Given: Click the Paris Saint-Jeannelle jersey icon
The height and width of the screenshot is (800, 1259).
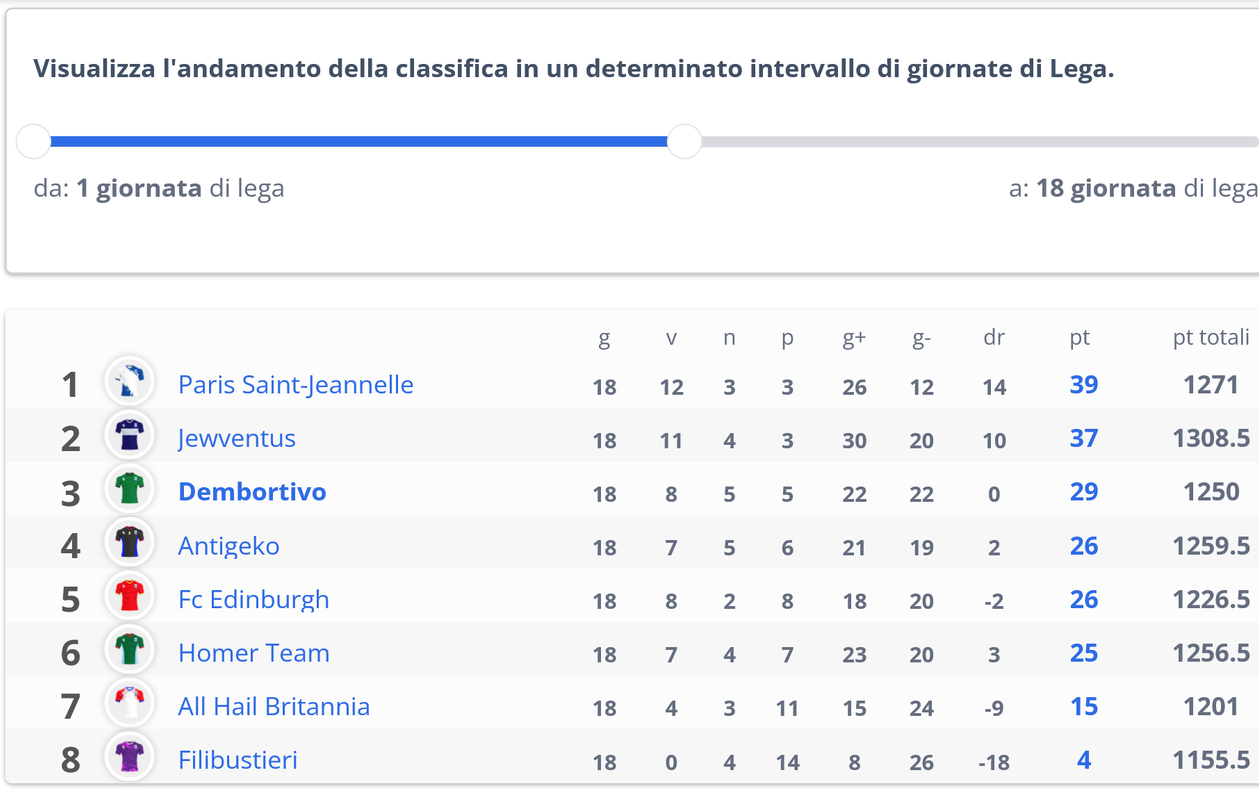Looking at the screenshot, I should click(x=130, y=383).
